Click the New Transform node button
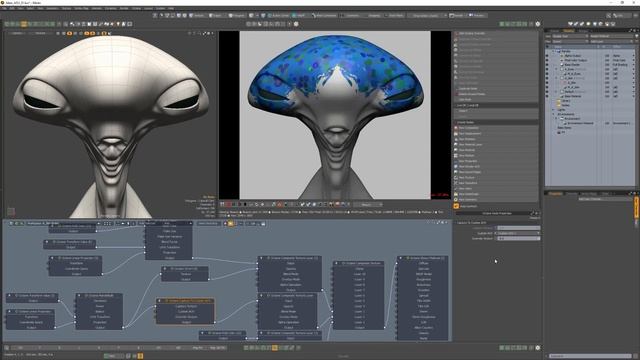 click(496, 183)
